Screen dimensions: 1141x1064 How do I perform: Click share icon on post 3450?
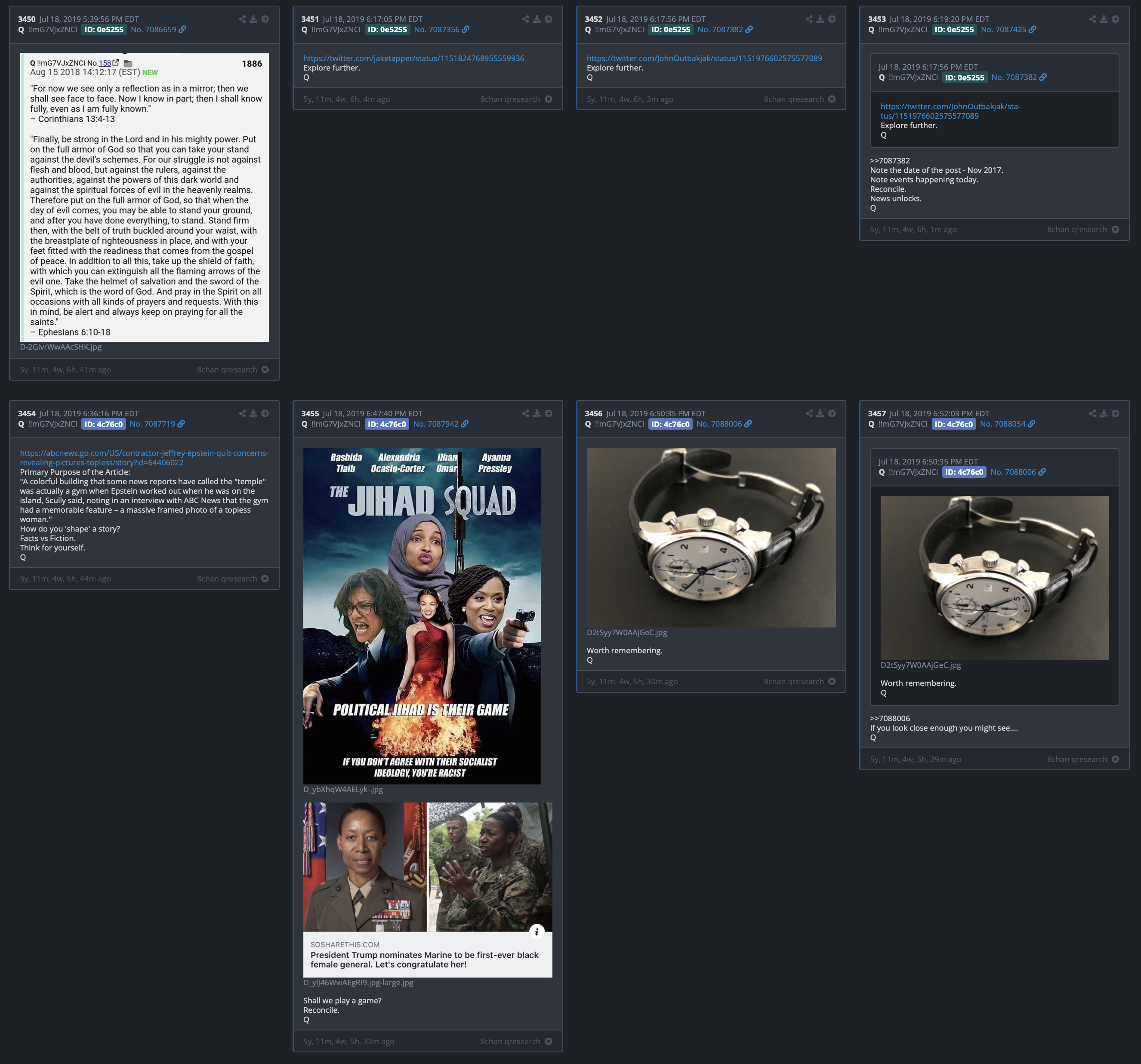click(x=242, y=19)
